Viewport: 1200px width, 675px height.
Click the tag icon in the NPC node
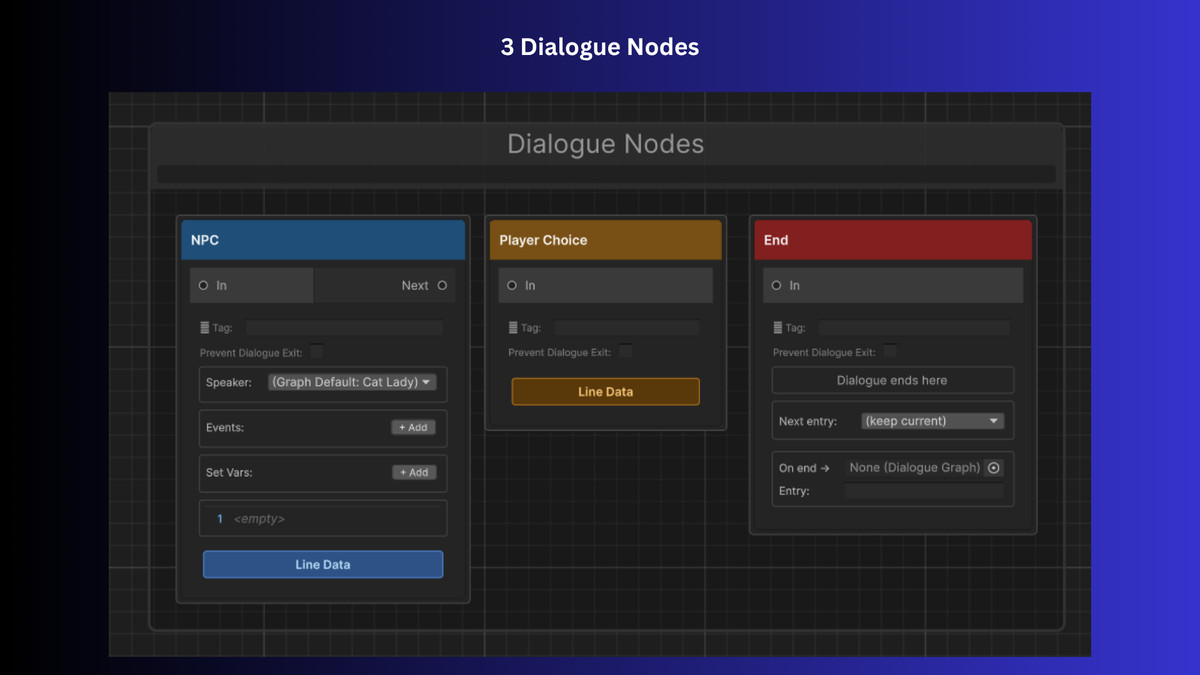205,328
